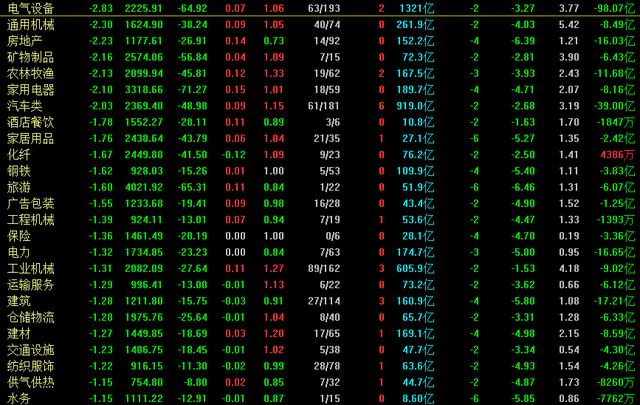Screen dimensions: 640x405
Task: Click the 63/193 stock count cell
Action: tap(324, 8)
